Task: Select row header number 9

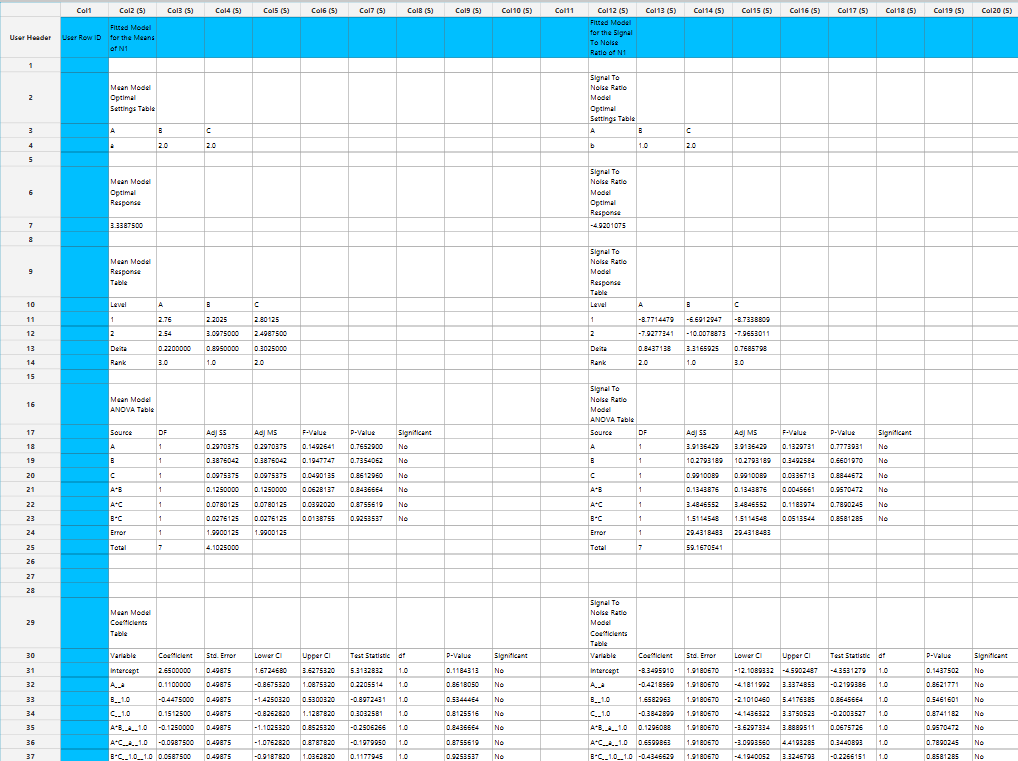Action: (x=31, y=271)
